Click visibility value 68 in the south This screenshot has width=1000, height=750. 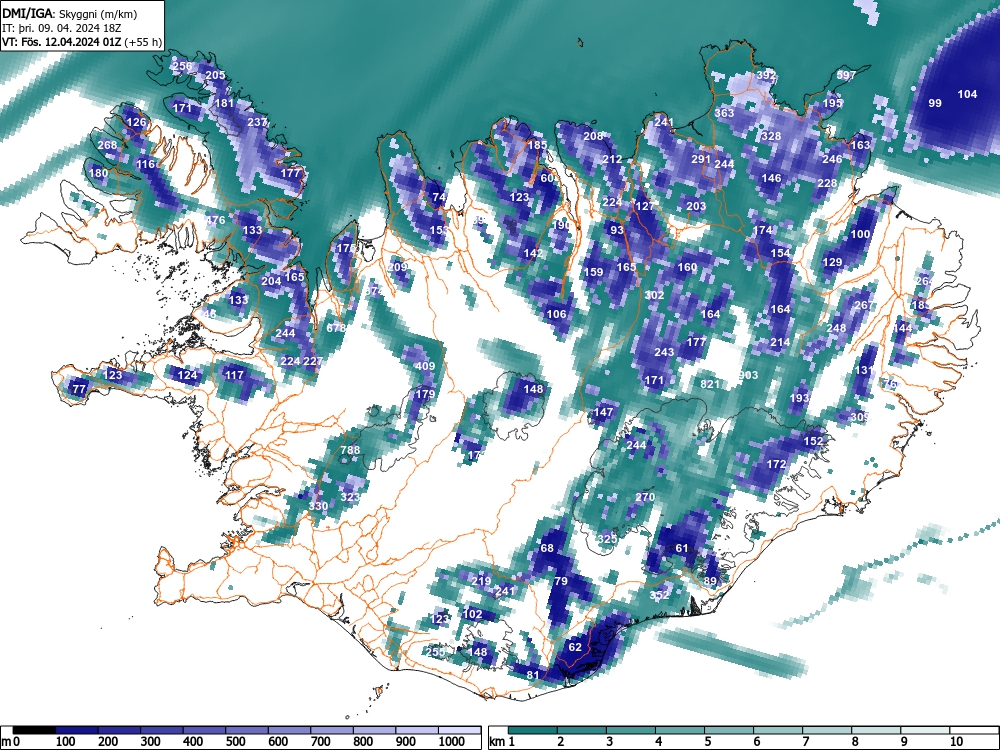(547, 548)
